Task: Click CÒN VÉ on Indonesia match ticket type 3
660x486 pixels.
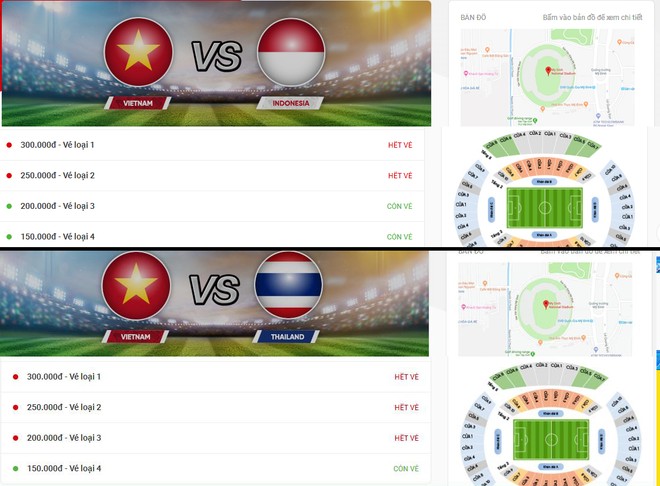Action: (399, 206)
